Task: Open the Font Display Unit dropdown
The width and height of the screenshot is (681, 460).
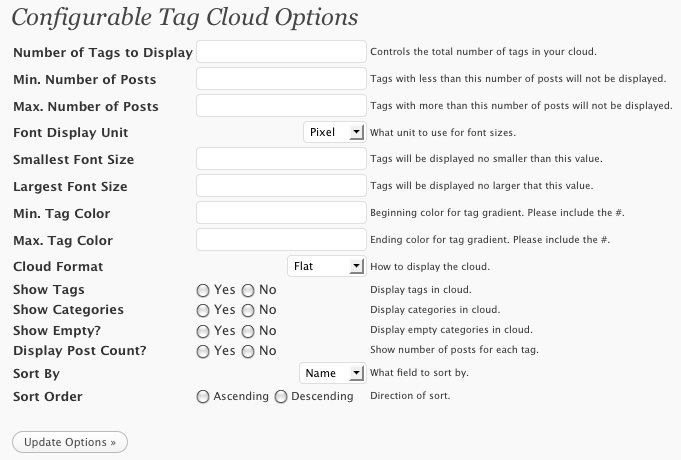Action: click(x=334, y=132)
